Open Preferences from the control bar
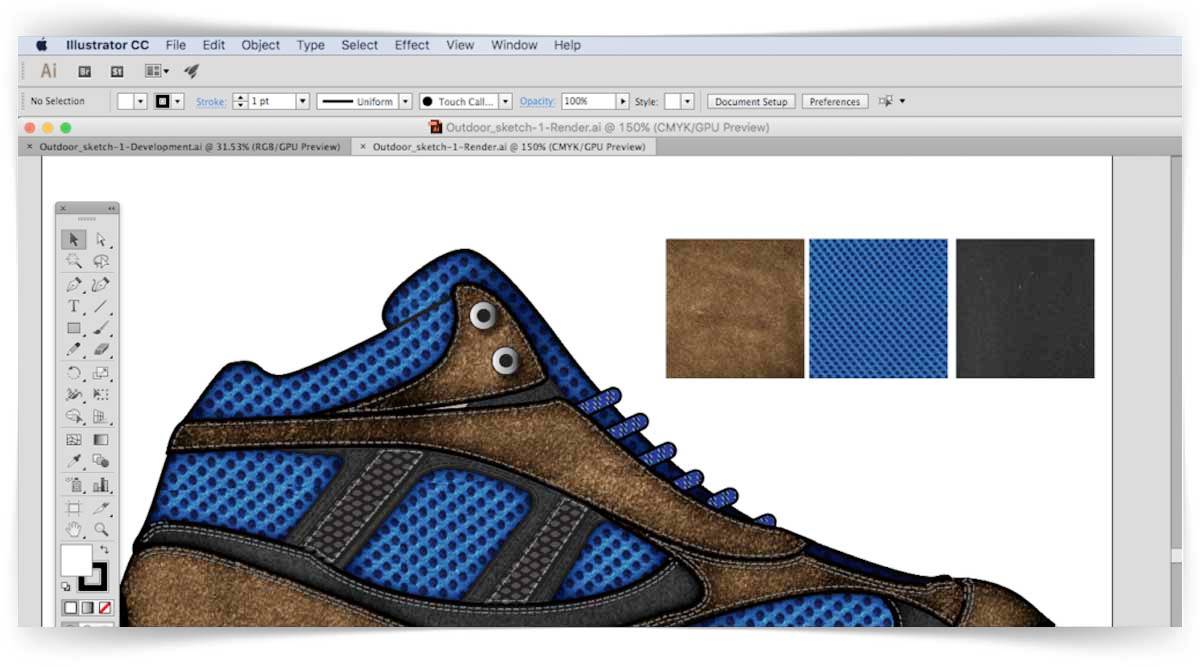Image resolution: width=1200 pixels, height=667 pixels. 834,101
